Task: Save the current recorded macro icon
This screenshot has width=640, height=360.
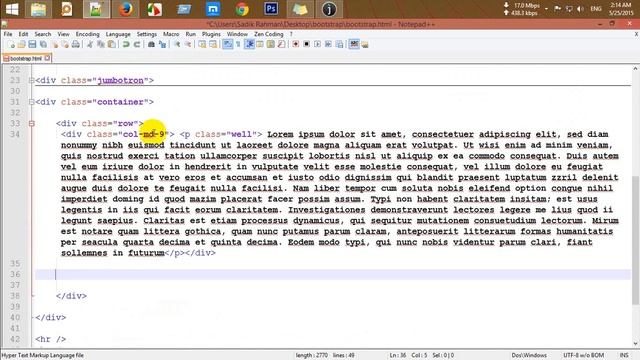Action: coord(339,44)
